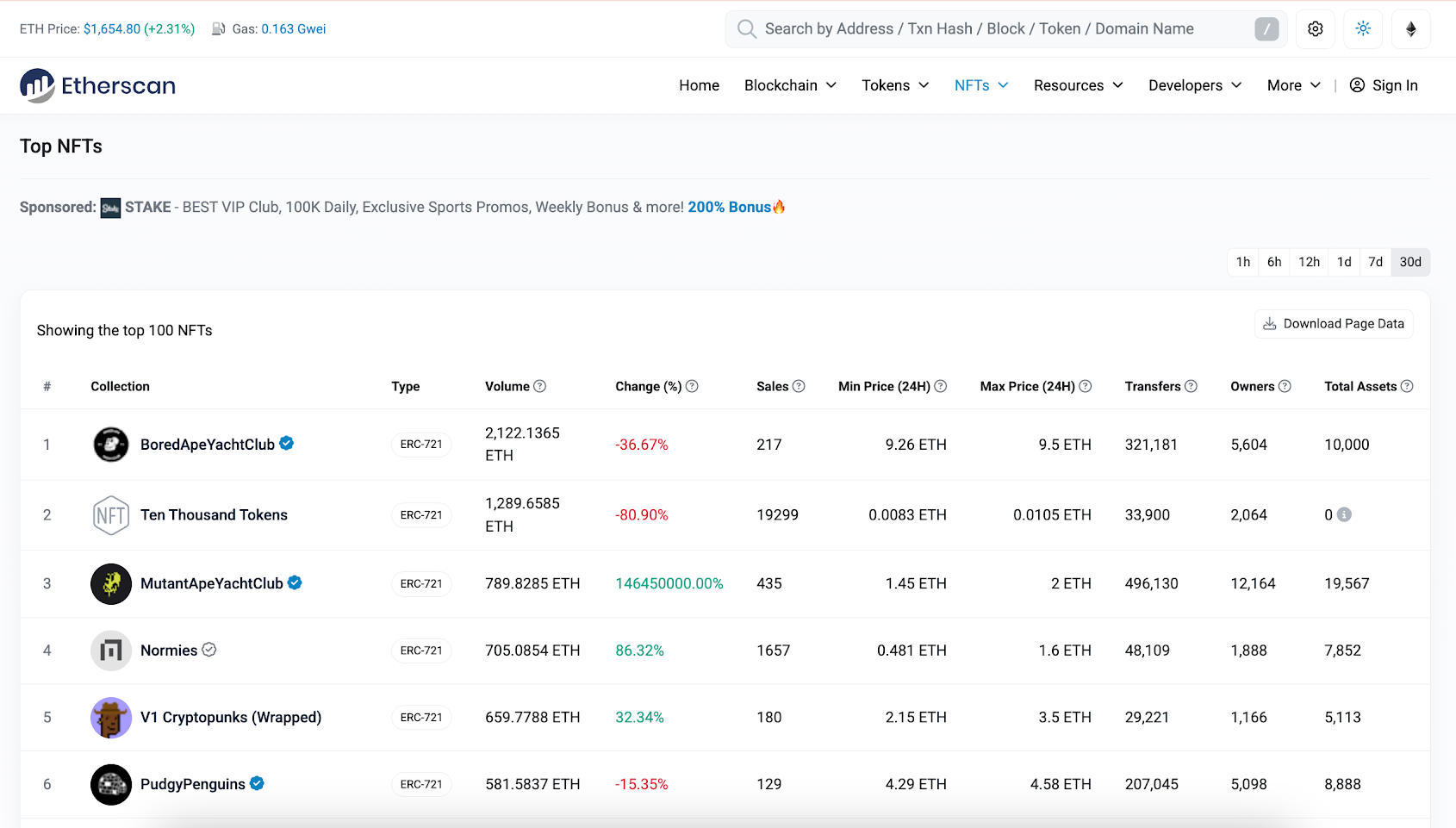Viewport: 1456px width, 828px height.
Task: Open the Ten Thousand Tokens link
Action: point(214,515)
